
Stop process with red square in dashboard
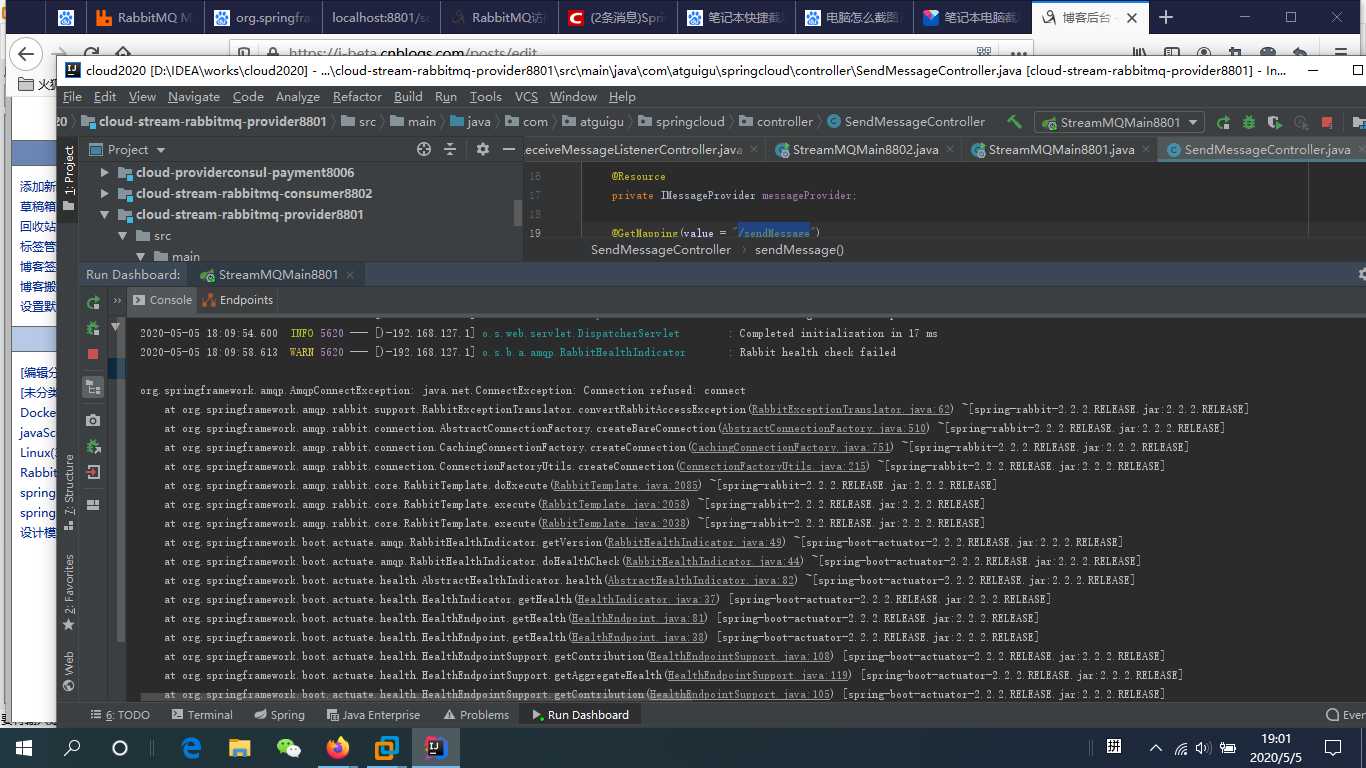tap(93, 354)
